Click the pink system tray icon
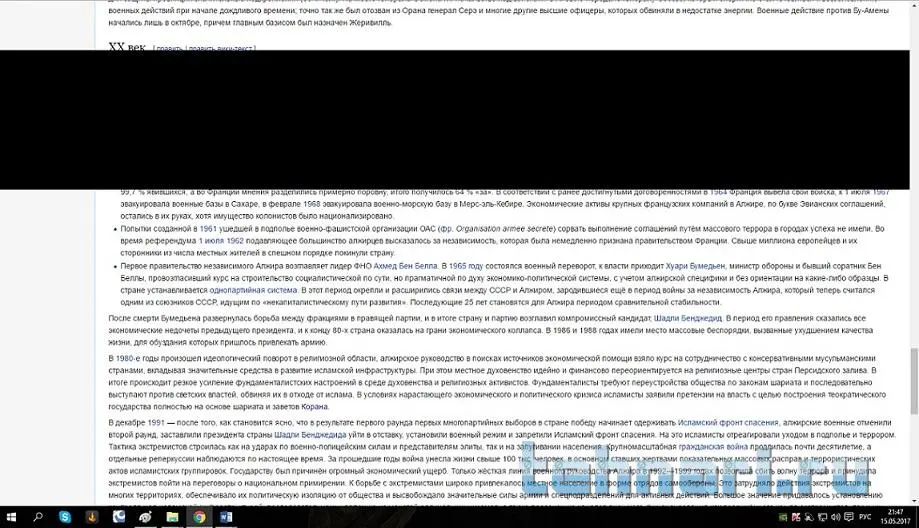 [796, 517]
